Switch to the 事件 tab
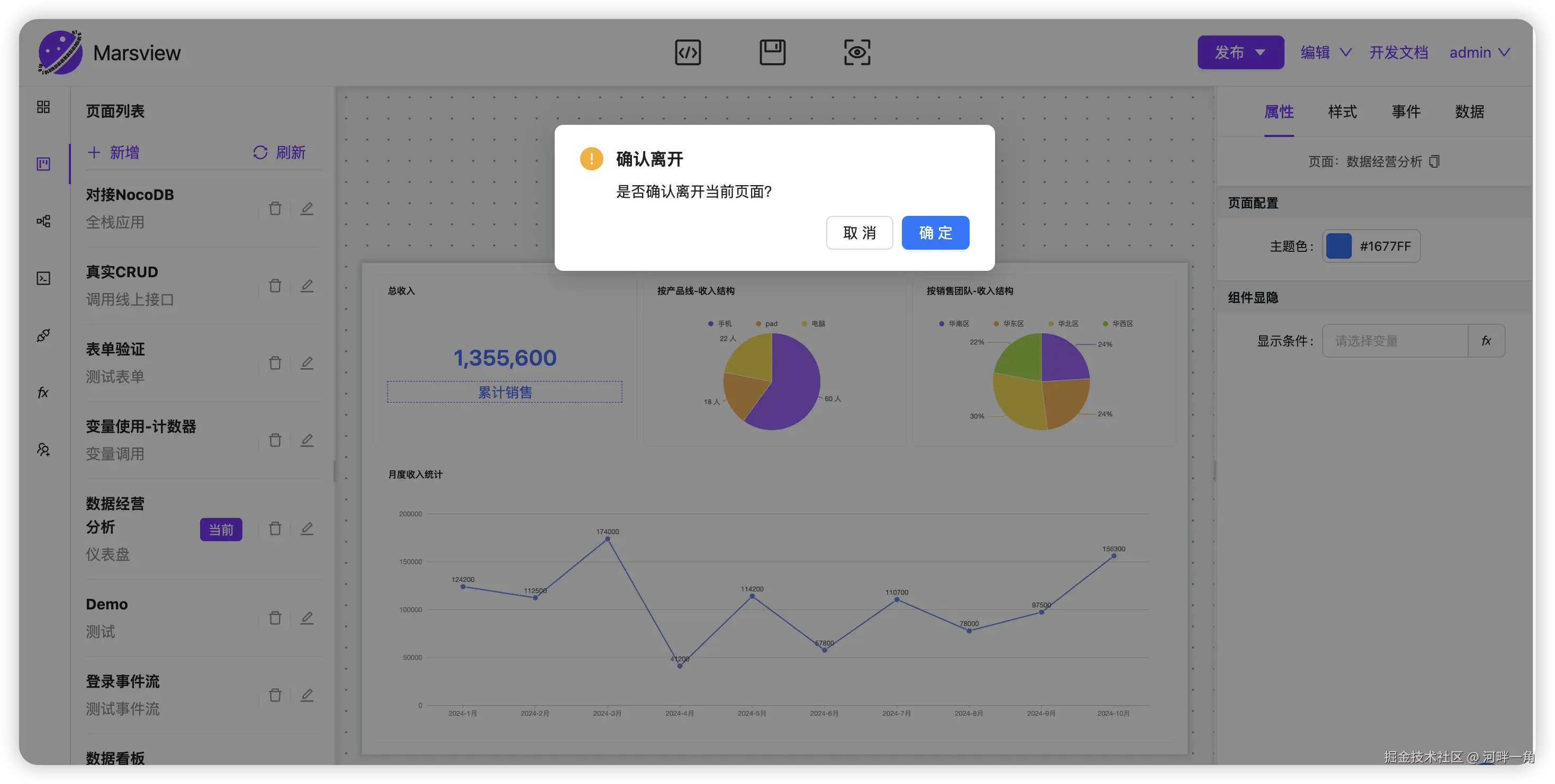The height and width of the screenshot is (784, 1555). click(1406, 112)
